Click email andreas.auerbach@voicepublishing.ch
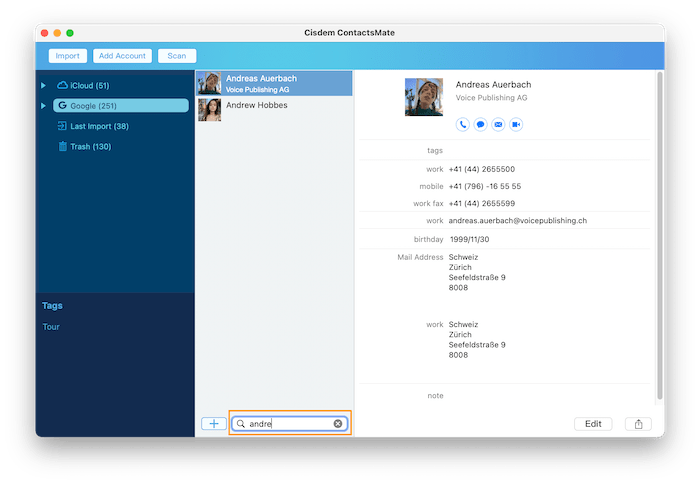700x484 pixels. click(518, 221)
